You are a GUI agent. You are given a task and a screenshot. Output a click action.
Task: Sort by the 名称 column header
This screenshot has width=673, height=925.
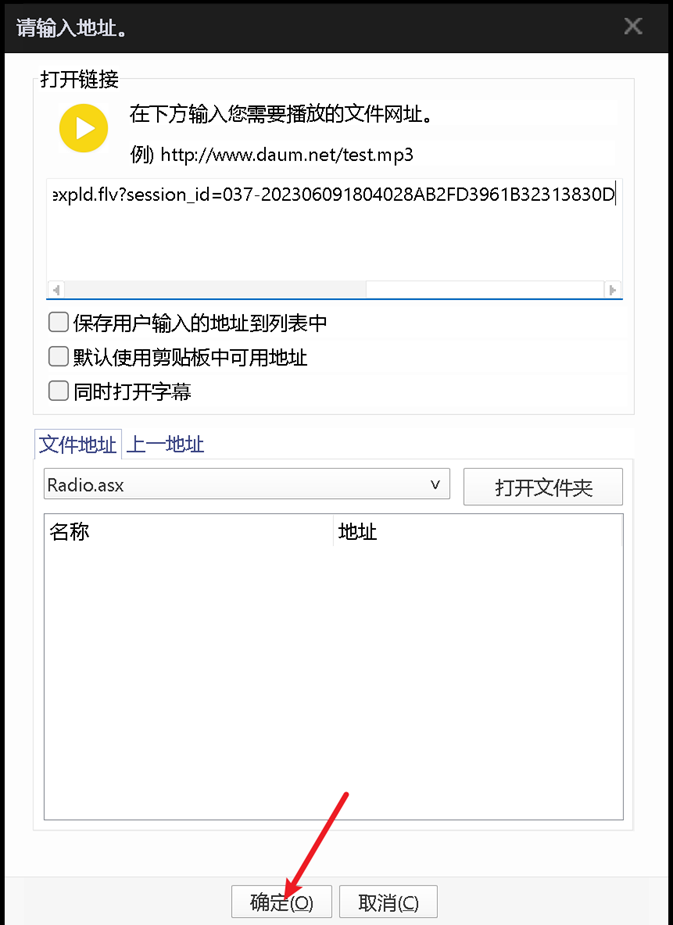189,531
